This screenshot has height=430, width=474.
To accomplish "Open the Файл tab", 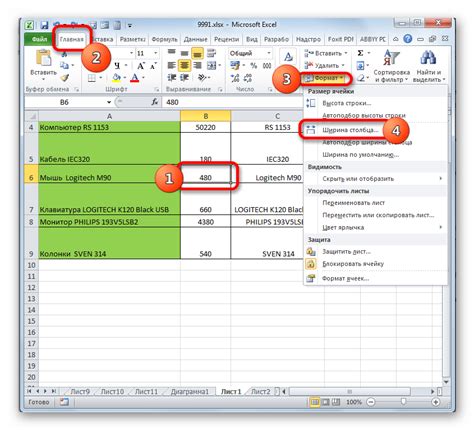I will click(39, 39).
